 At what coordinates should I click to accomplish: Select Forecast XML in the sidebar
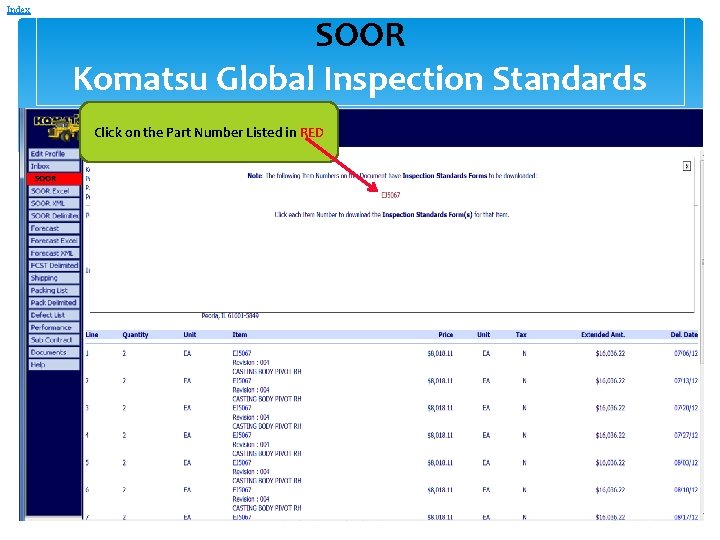tap(54, 253)
